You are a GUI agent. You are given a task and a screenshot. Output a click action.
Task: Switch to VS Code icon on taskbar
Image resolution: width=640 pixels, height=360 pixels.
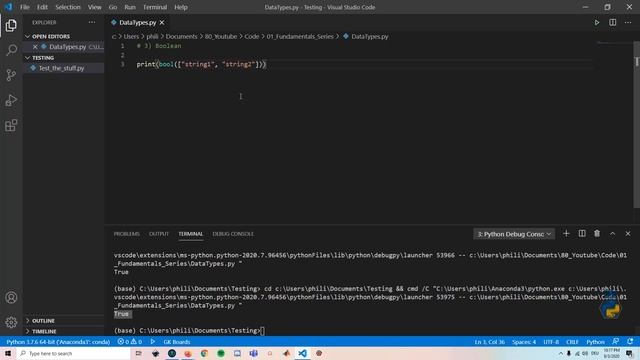[x=302, y=353]
